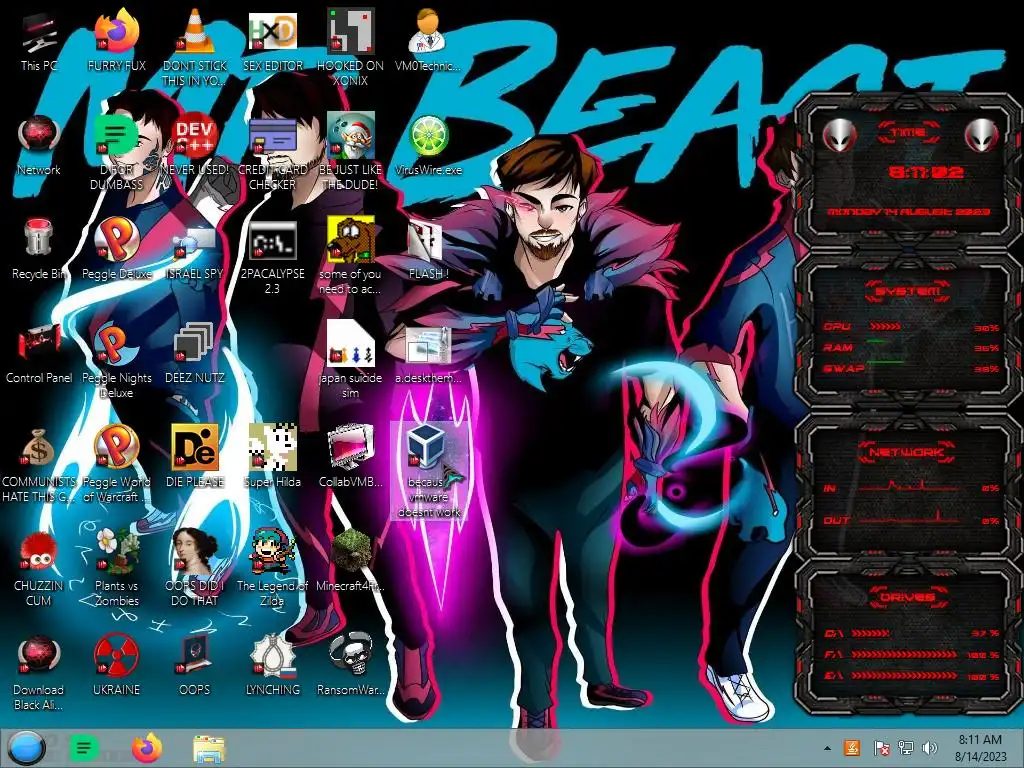
Task: Open File Explorer from the taskbar
Action: 209,749
